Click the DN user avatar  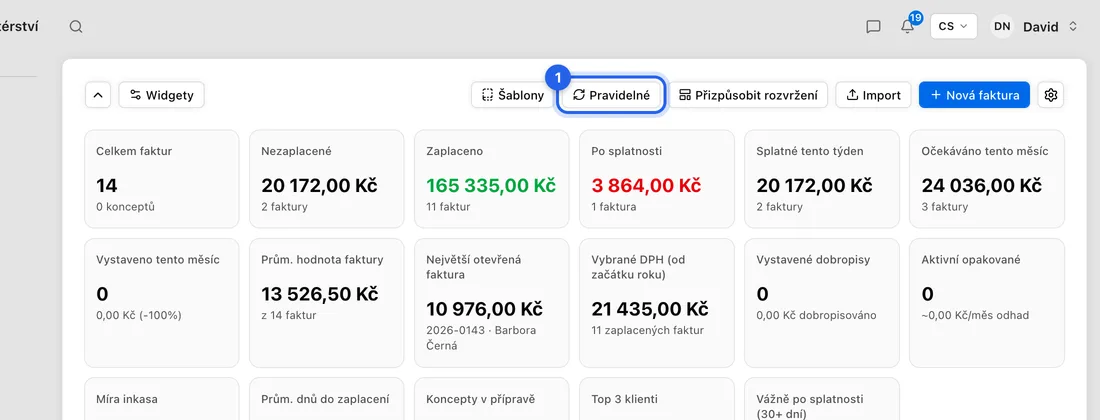[1002, 27]
